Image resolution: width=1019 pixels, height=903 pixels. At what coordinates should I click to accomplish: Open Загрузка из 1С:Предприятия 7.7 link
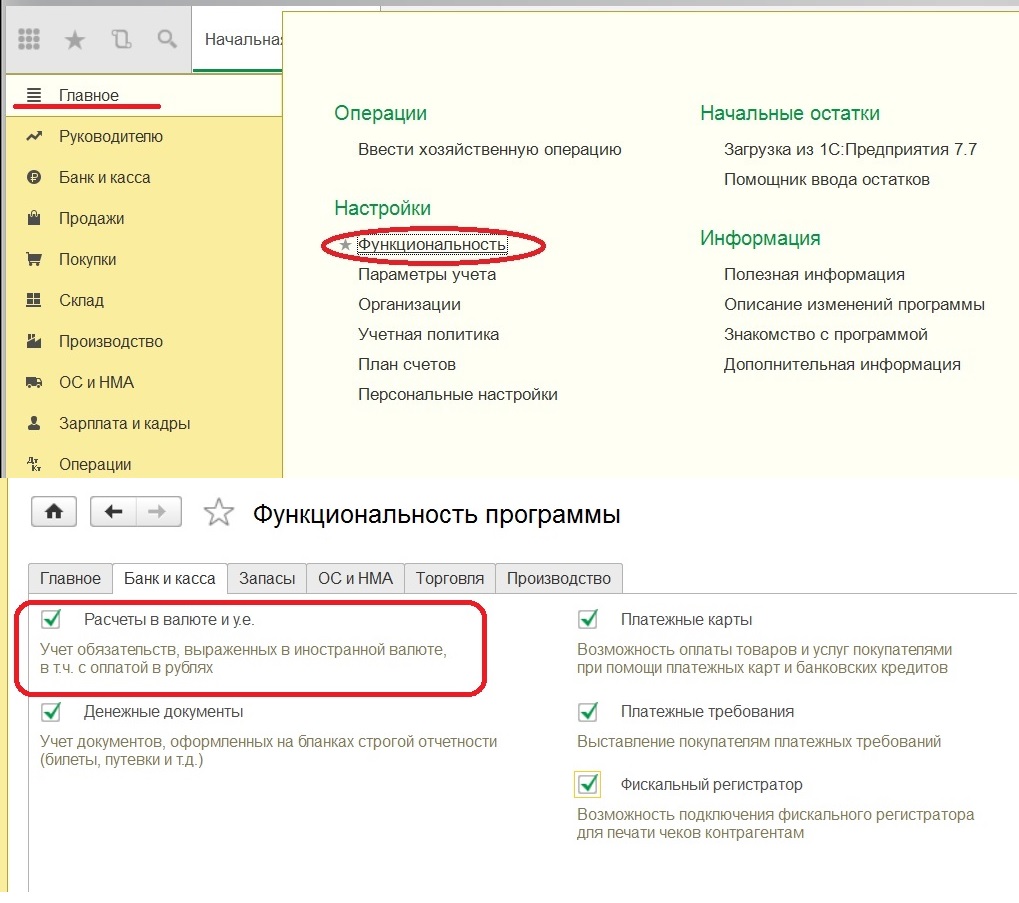[x=850, y=149]
